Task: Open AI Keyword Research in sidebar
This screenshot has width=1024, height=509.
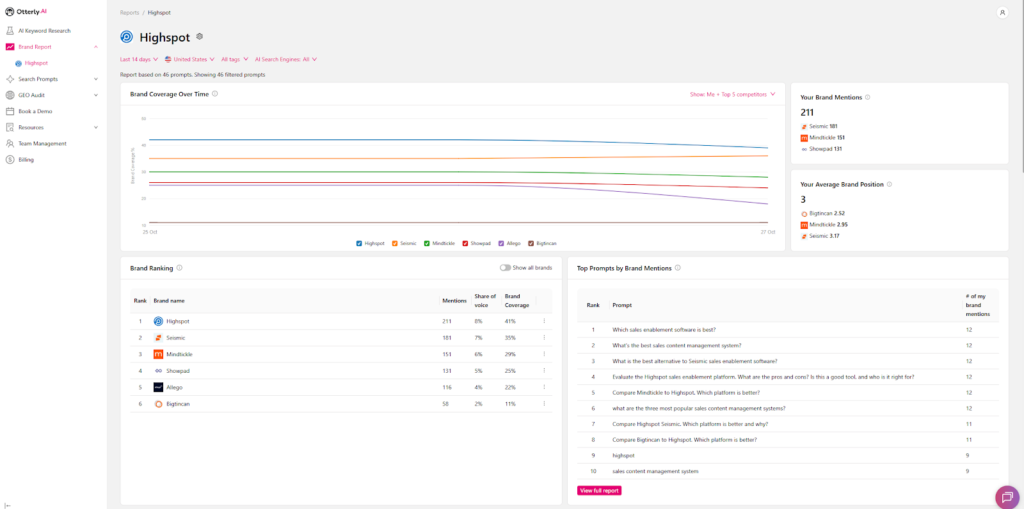Action: pos(44,30)
